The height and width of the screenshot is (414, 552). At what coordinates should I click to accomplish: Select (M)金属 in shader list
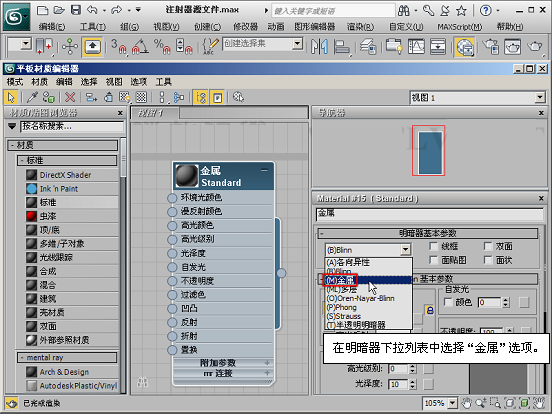pyautogui.click(x=368, y=280)
